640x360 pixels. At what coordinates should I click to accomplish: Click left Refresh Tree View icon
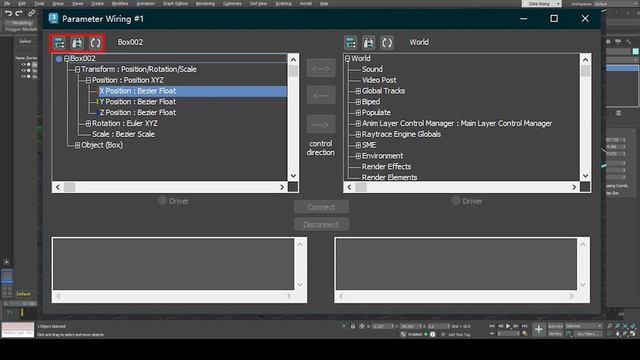[x=95, y=42]
